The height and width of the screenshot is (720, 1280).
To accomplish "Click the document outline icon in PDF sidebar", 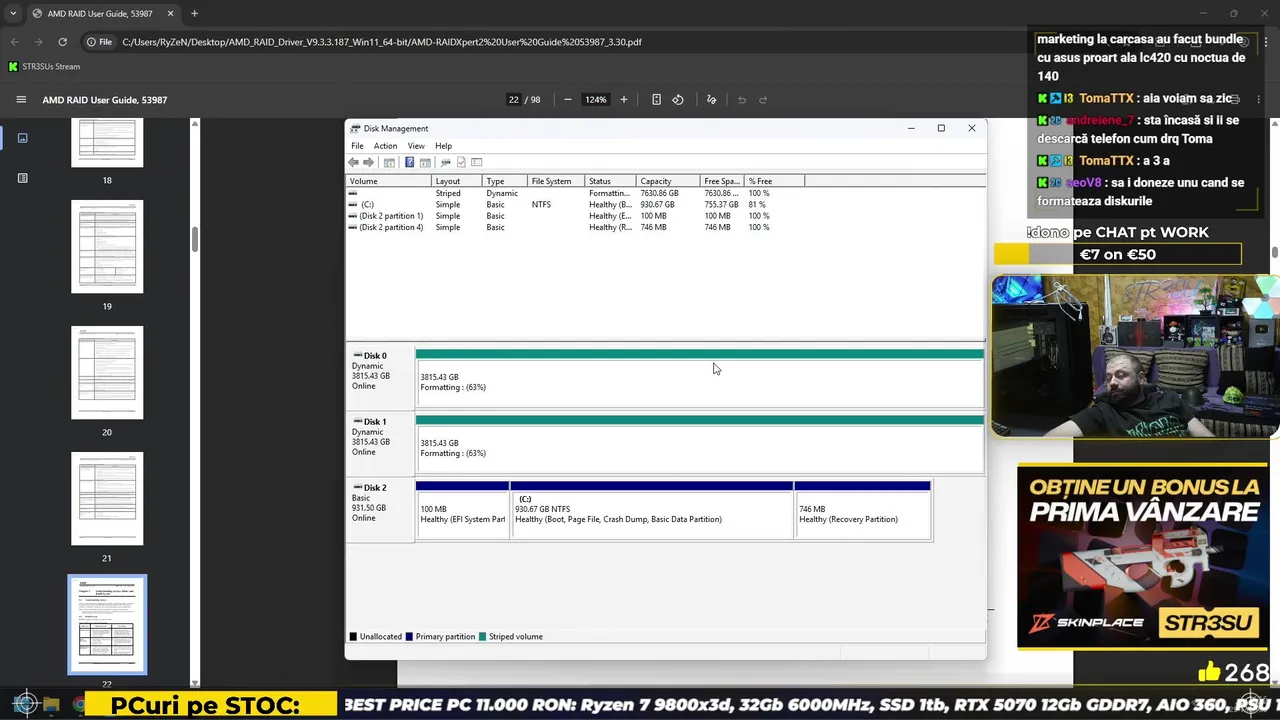I will (23, 178).
